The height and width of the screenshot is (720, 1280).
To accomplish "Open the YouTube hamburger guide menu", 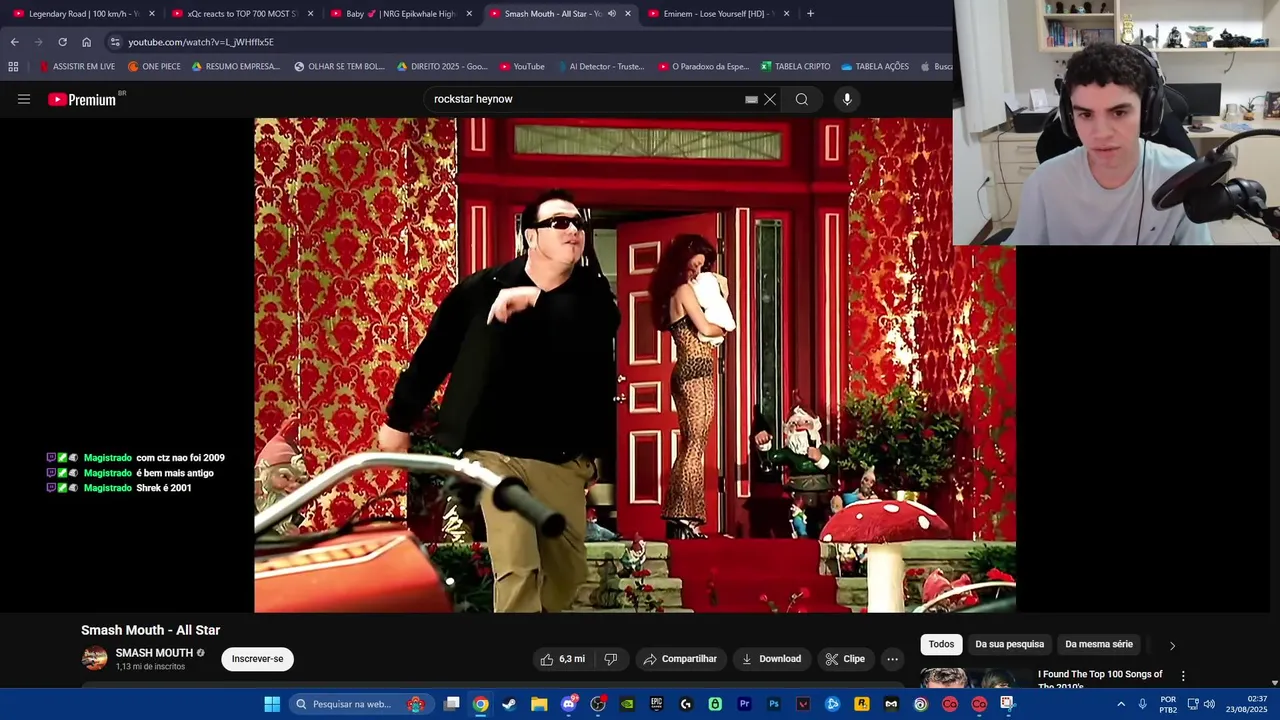I will pyautogui.click(x=24, y=99).
